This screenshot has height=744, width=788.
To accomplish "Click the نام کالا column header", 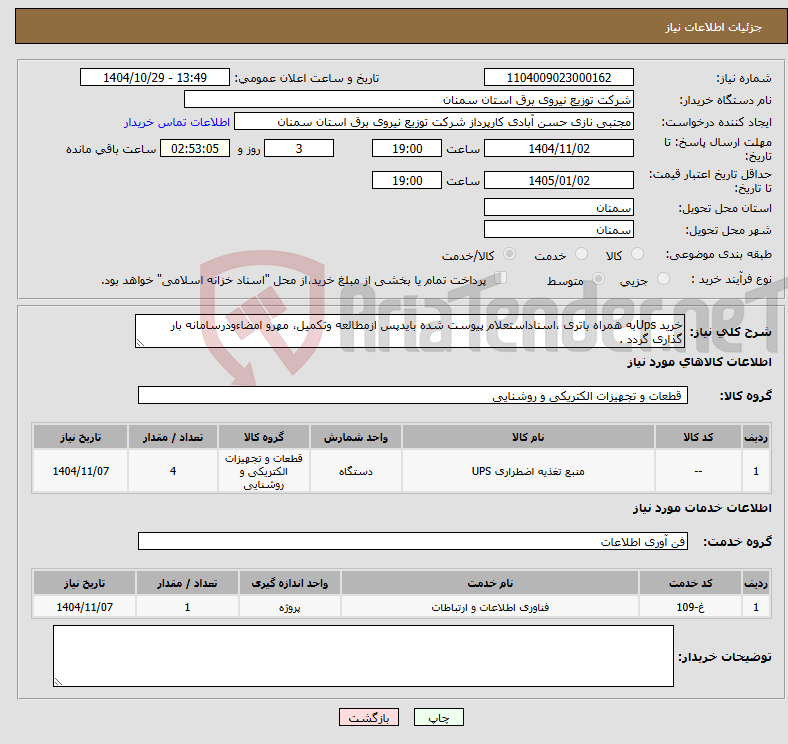I will [x=528, y=437].
